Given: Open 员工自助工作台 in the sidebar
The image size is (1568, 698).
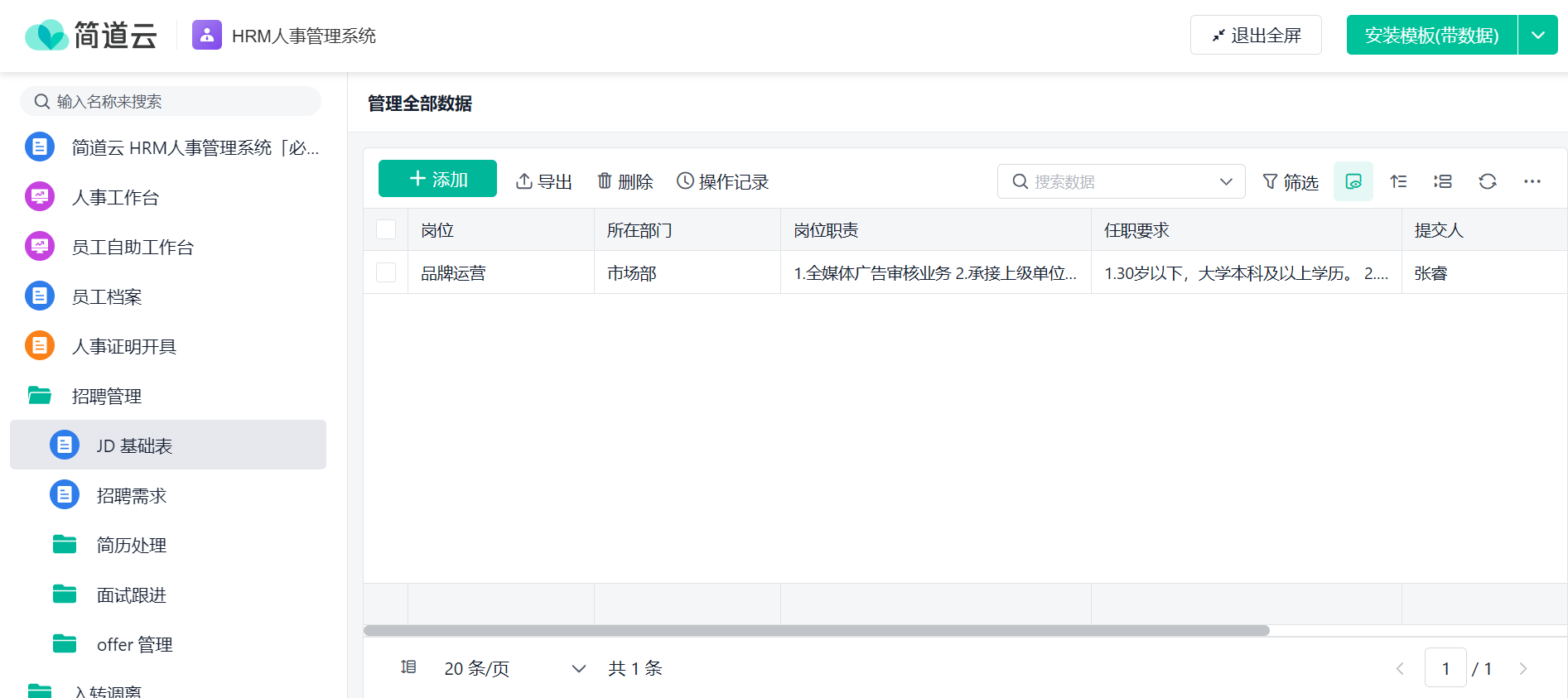Looking at the screenshot, I should (x=168, y=247).
